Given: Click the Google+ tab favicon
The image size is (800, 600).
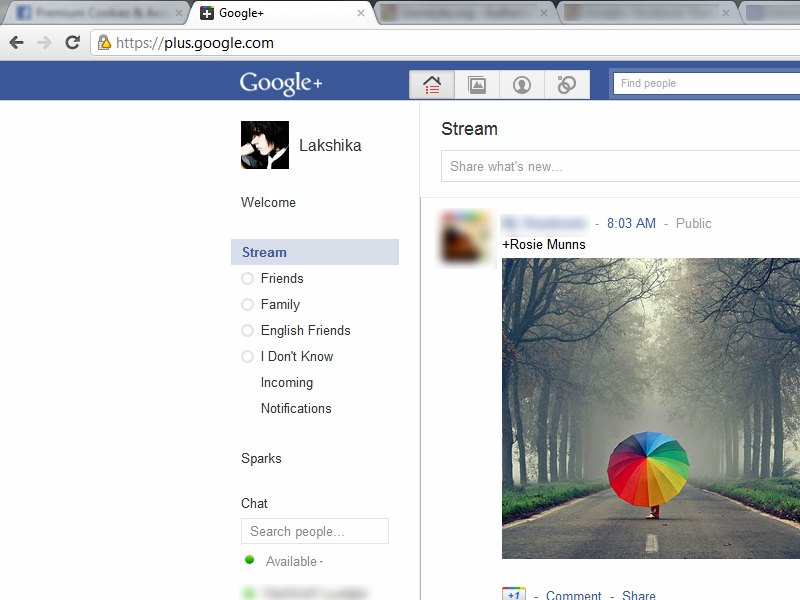Looking at the screenshot, I should (207, 13).
